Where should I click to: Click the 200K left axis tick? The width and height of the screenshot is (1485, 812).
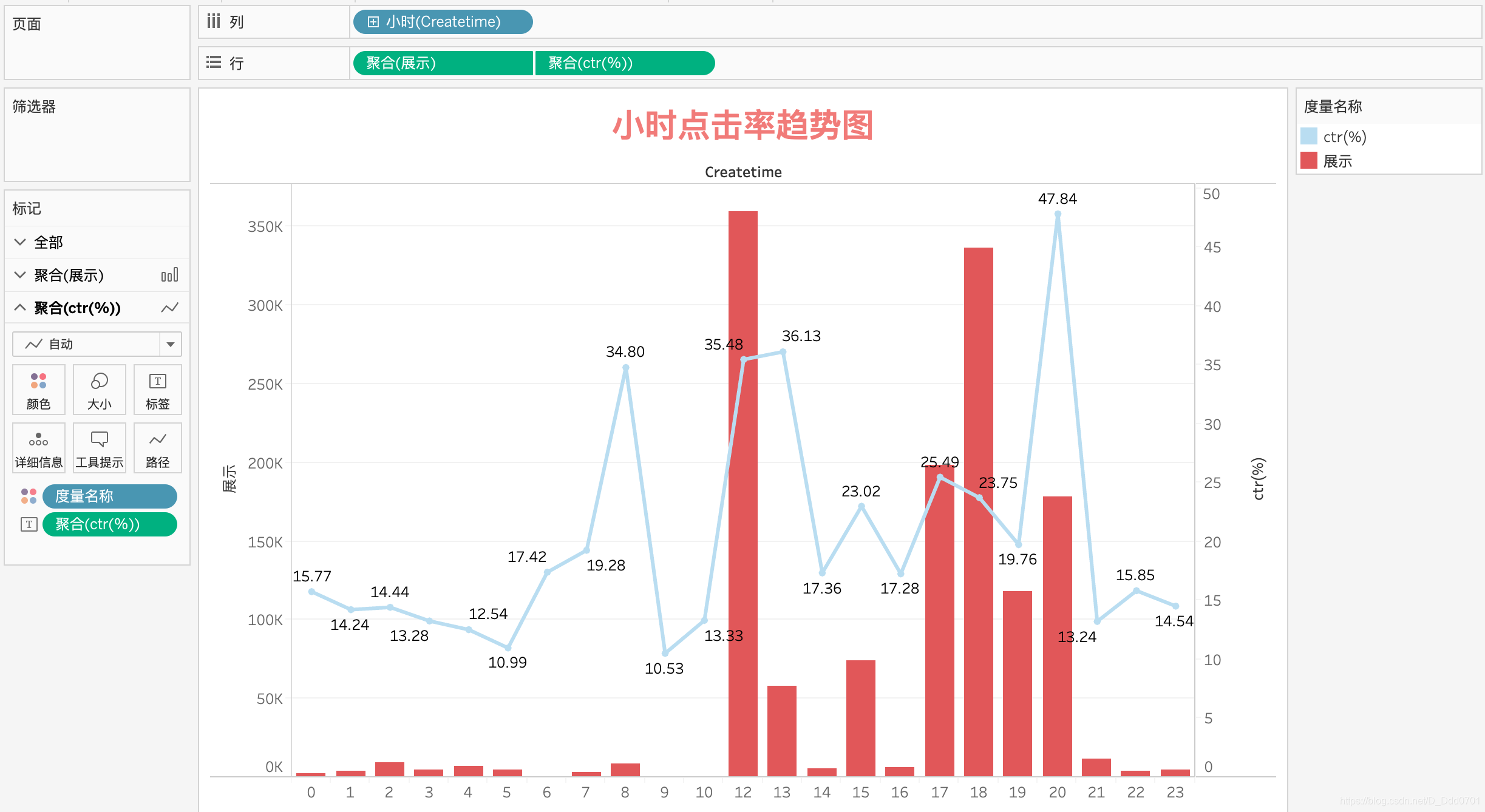(265, 464)
